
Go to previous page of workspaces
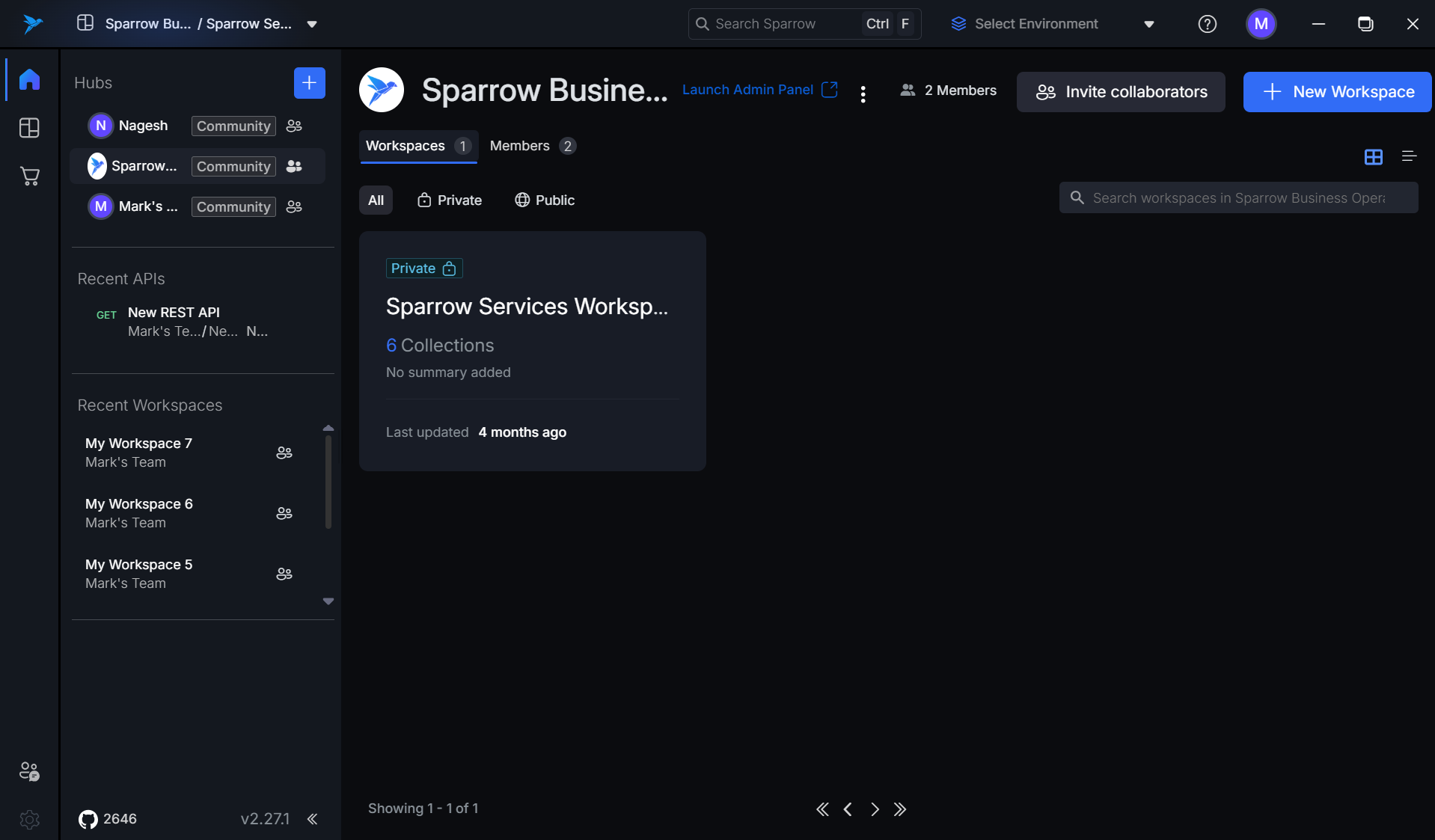tap(848, 809)
